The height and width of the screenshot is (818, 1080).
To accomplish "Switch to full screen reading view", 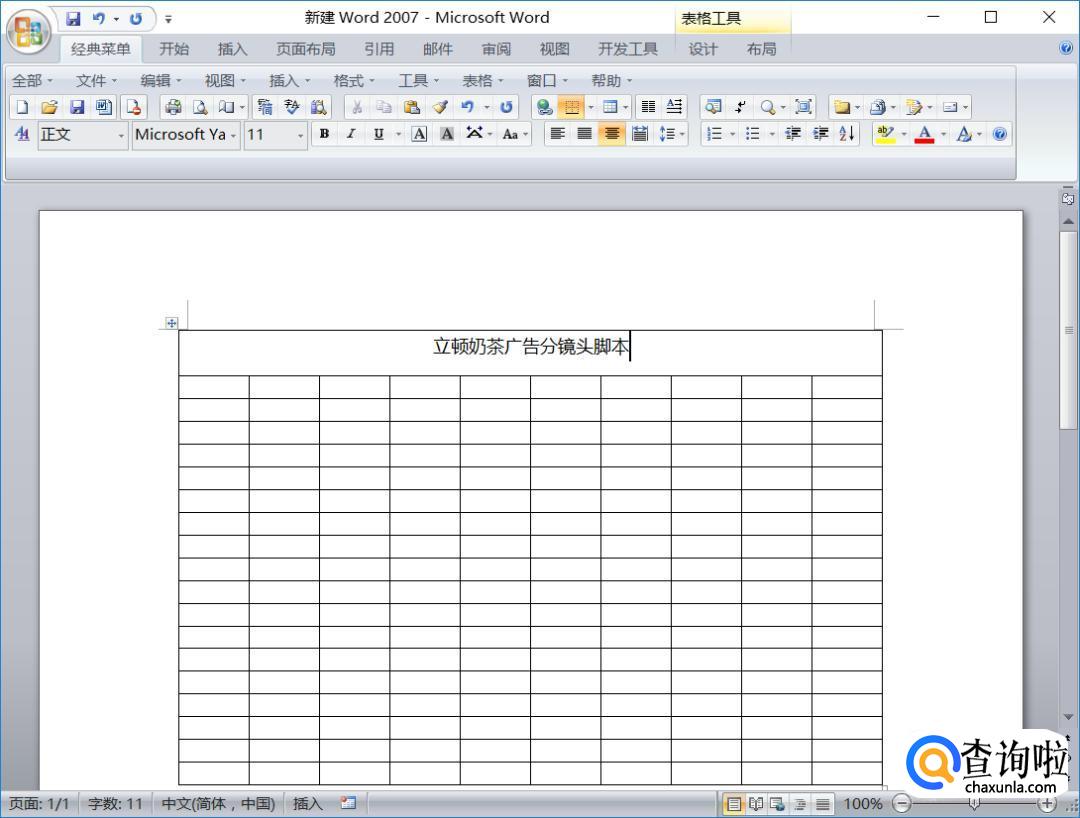I will point(756,804).
